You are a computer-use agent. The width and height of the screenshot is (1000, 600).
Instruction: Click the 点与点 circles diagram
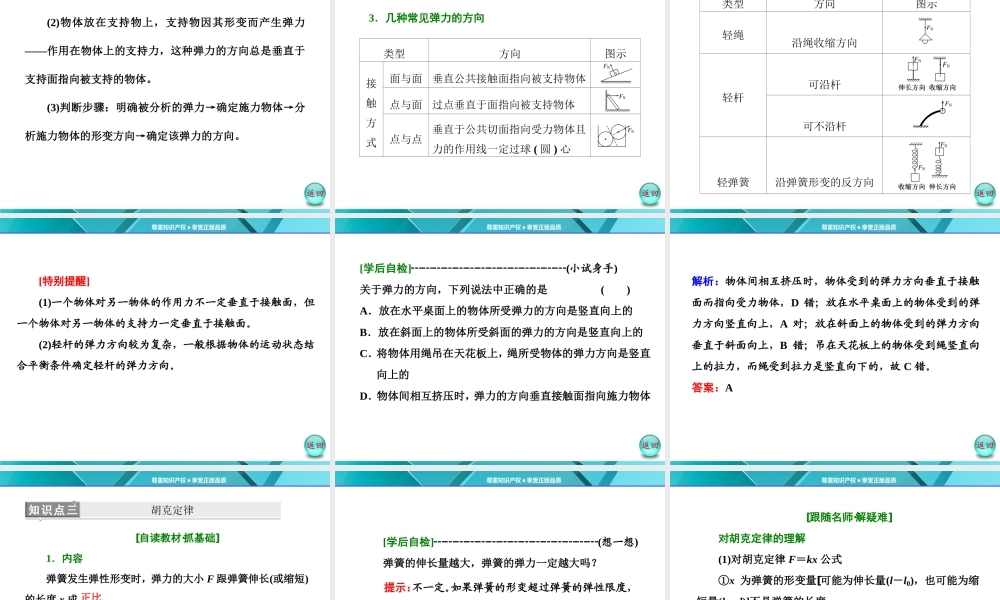(x=615, y=135)
